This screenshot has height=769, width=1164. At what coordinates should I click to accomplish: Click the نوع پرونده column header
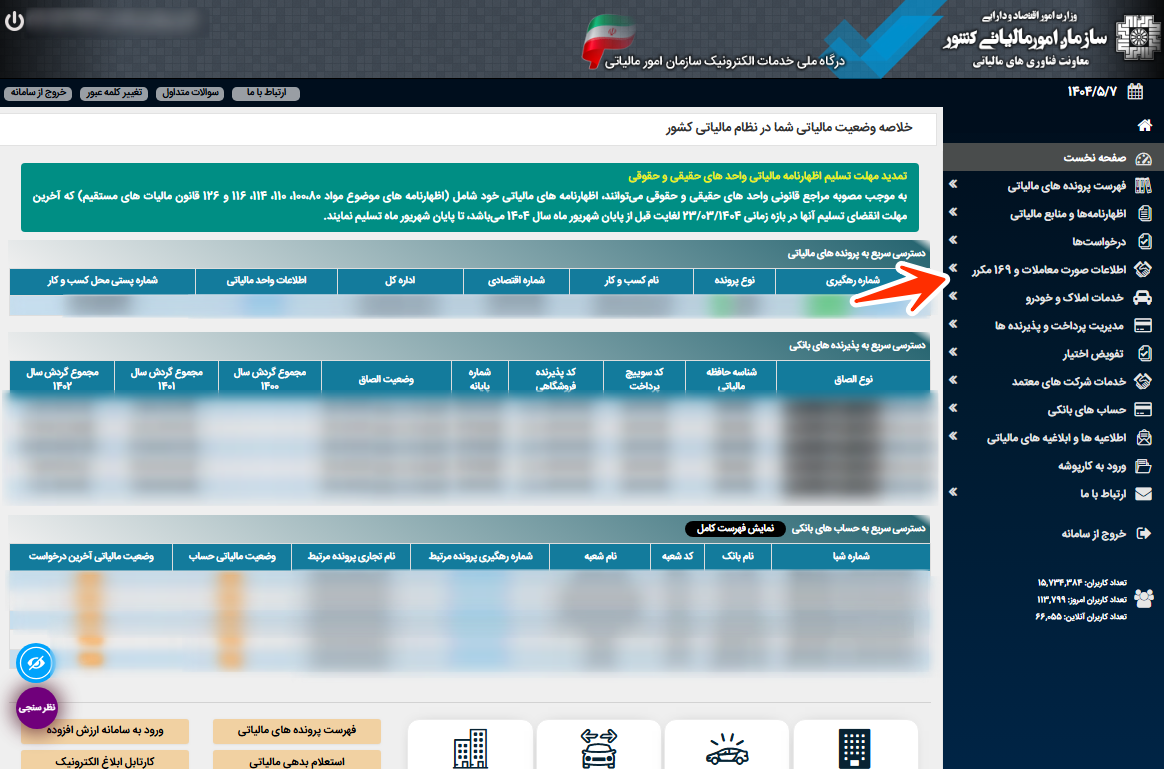[734, 281]
